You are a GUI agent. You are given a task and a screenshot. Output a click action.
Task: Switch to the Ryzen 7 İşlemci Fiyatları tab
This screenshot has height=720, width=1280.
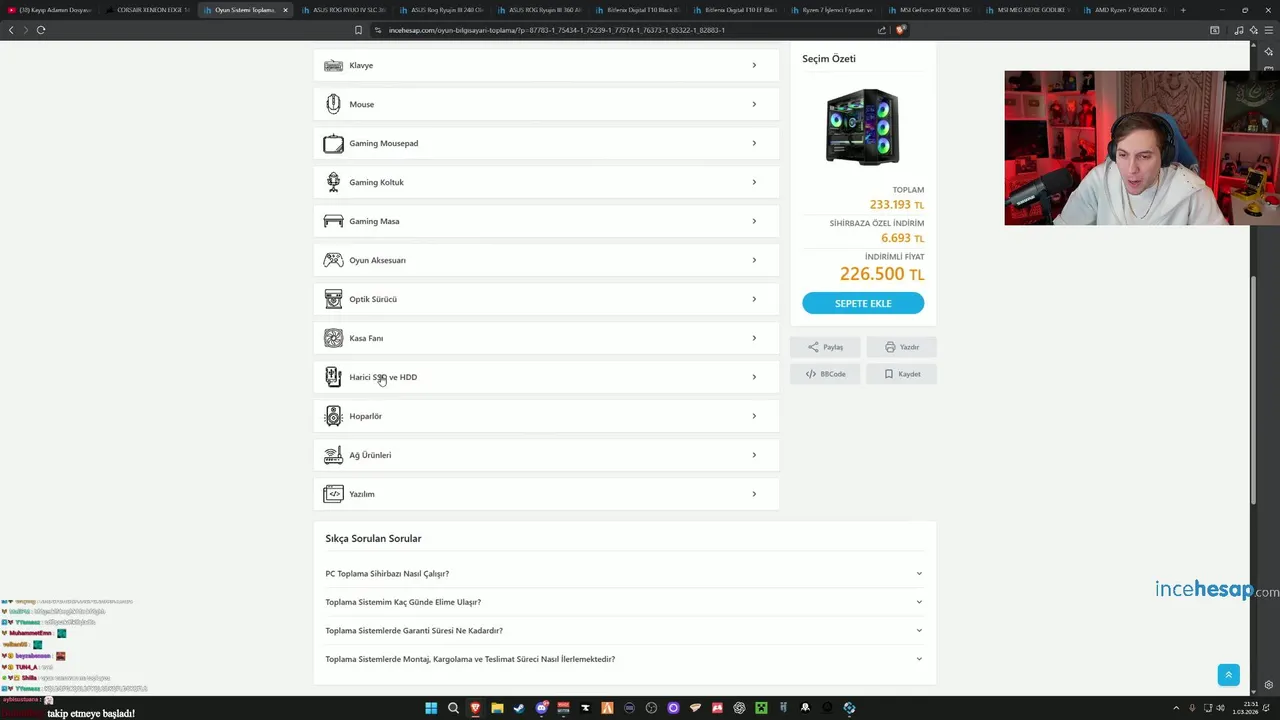(x=833, y=10)
